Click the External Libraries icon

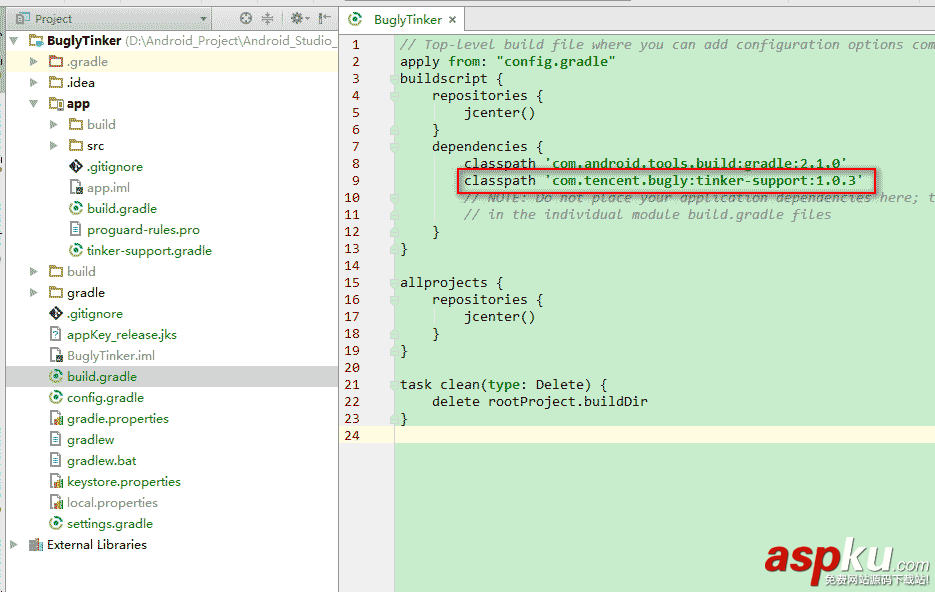[x=36, y=544]
